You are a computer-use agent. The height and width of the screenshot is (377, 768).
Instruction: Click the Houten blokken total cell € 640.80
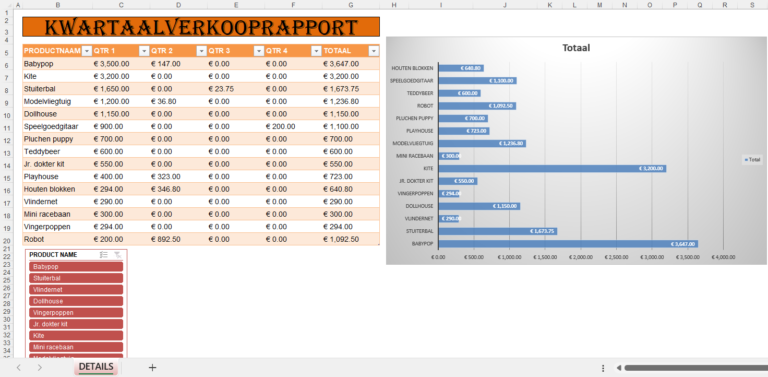coord(351,189)
